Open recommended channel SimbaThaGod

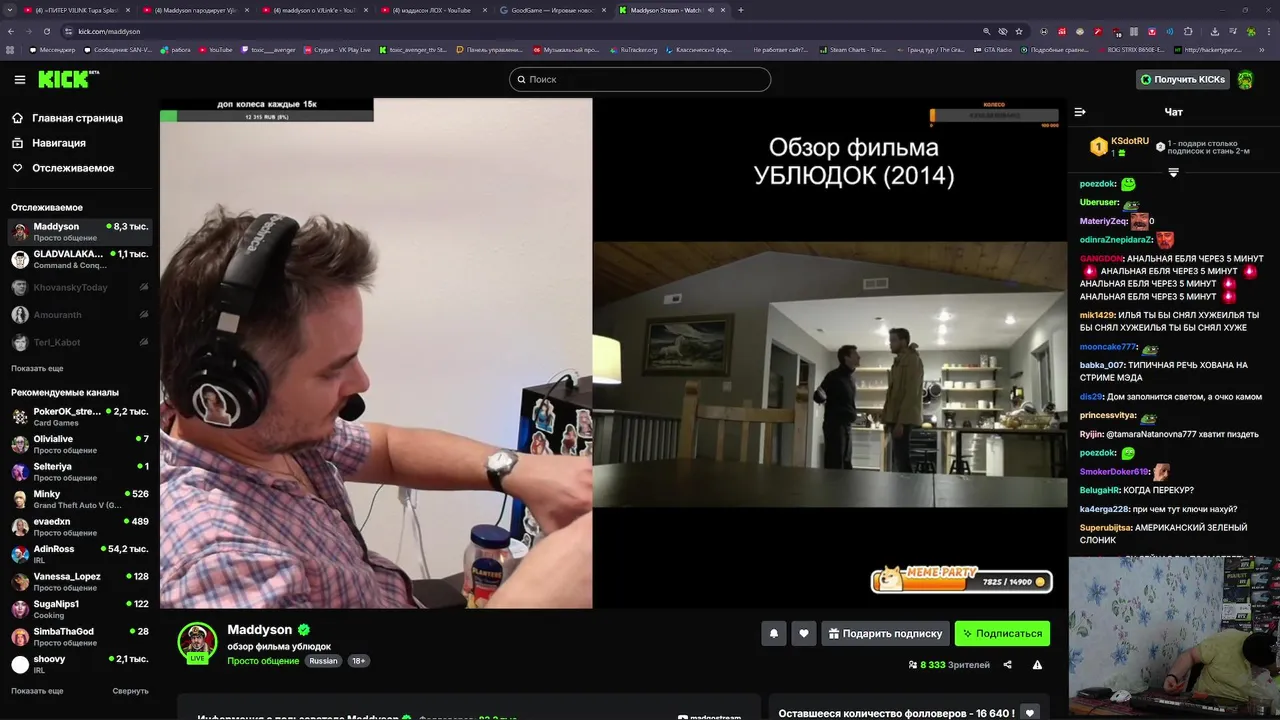pyautogui.click(x=80, y=636)
